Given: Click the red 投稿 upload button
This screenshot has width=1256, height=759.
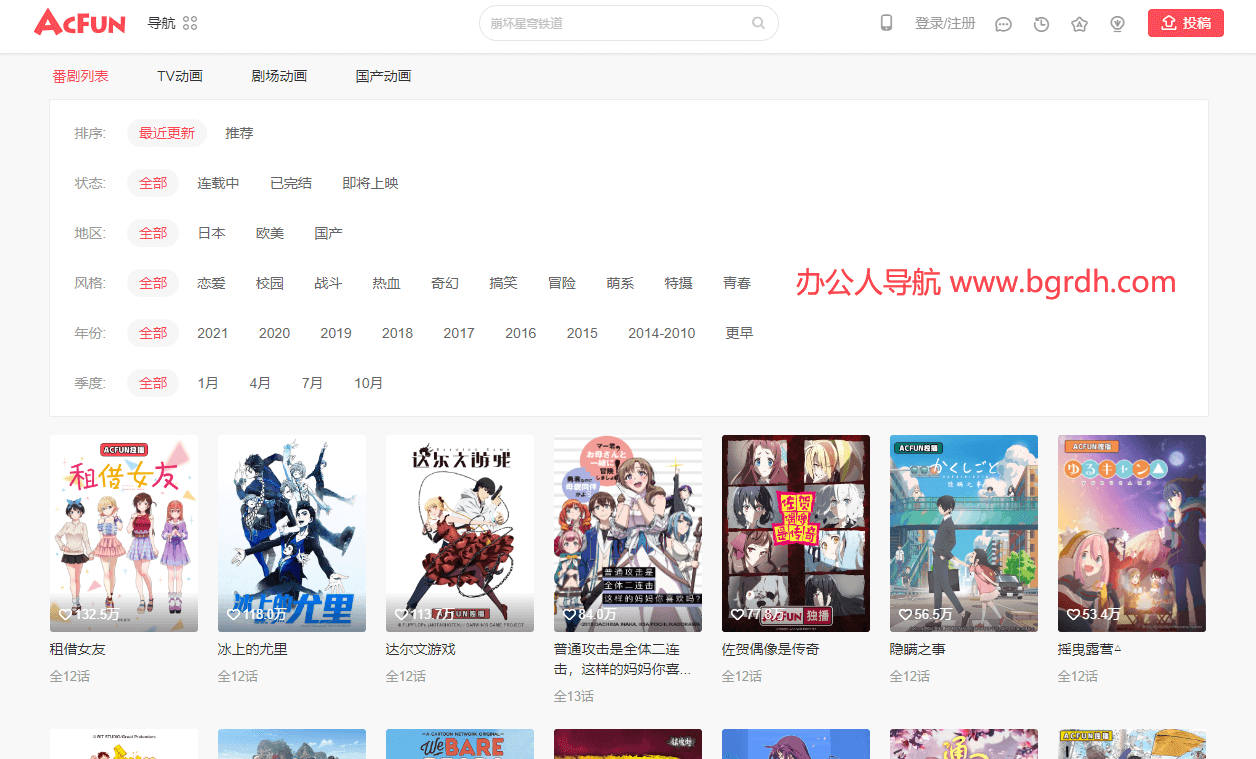Looking at the screenshot, I should pos(1186,21).
